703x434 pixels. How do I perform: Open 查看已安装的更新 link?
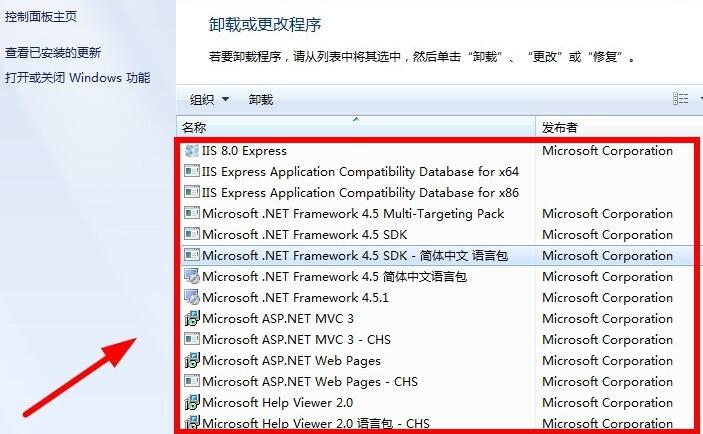pyautogui.click(x=53, y=53)
